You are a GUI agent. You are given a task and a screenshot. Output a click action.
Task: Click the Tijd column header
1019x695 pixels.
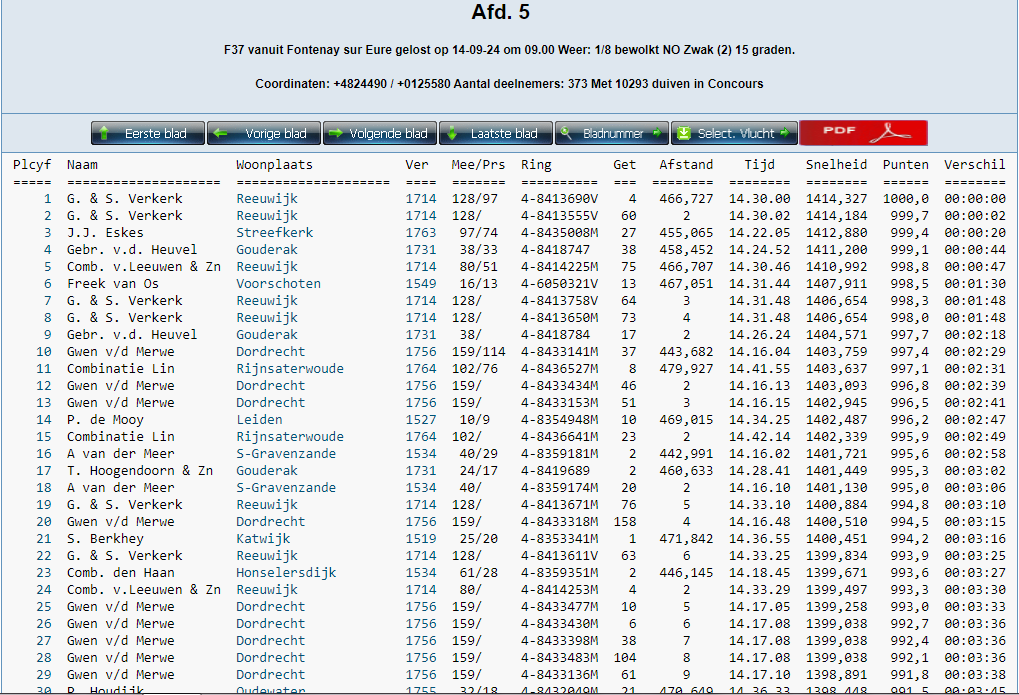pos(759,165)
